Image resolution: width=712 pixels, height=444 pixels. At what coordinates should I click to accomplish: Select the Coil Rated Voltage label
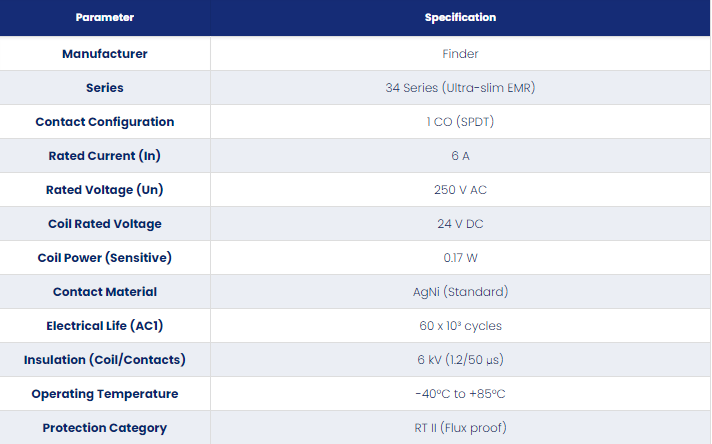coord(105,224)
